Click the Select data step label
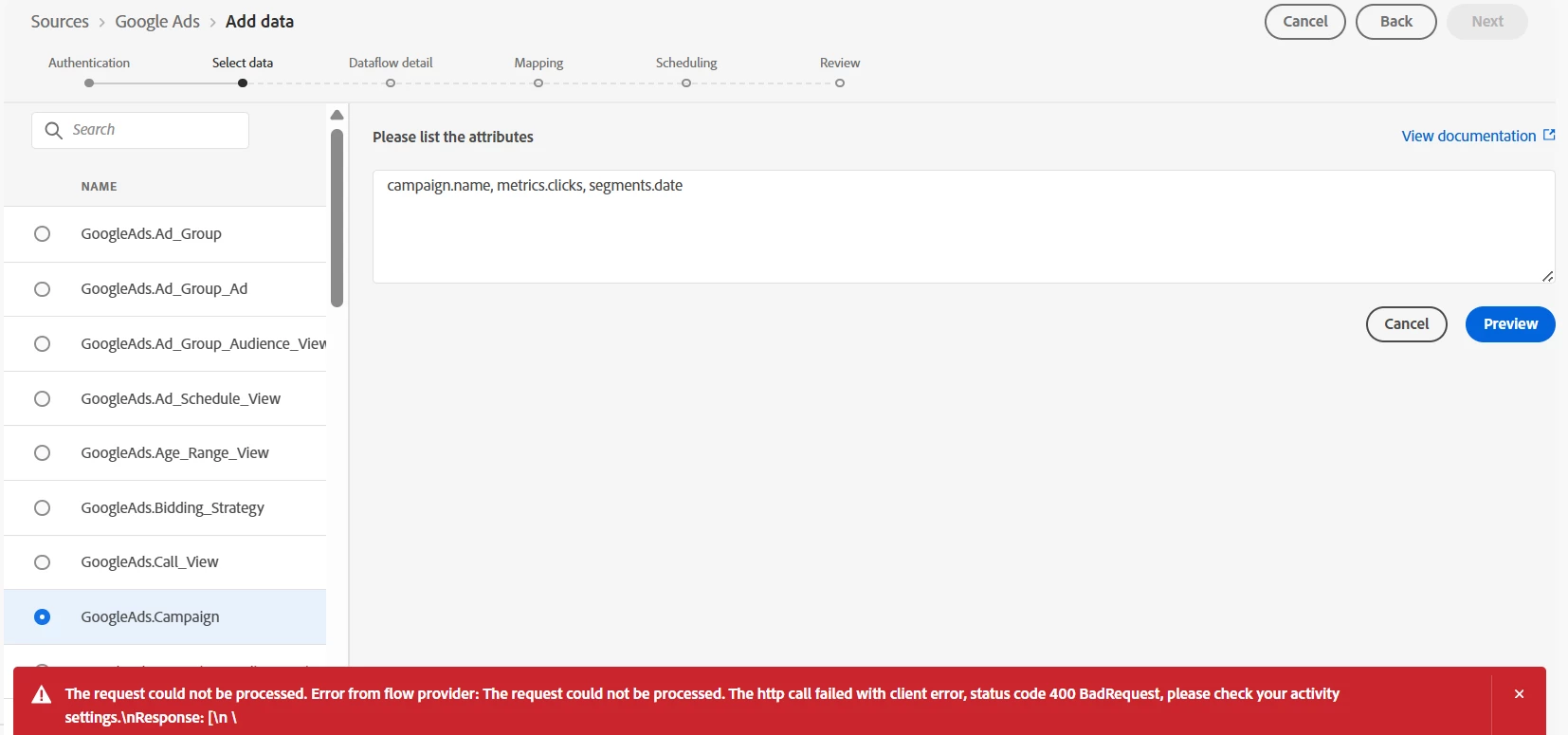1568x735 pixels. [243, 63]
